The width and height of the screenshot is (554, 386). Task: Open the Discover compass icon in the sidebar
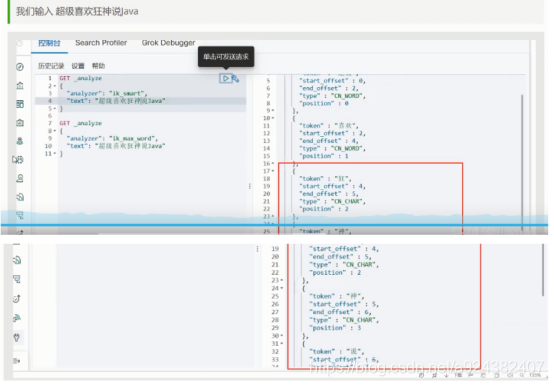click(x=20, y=67)
